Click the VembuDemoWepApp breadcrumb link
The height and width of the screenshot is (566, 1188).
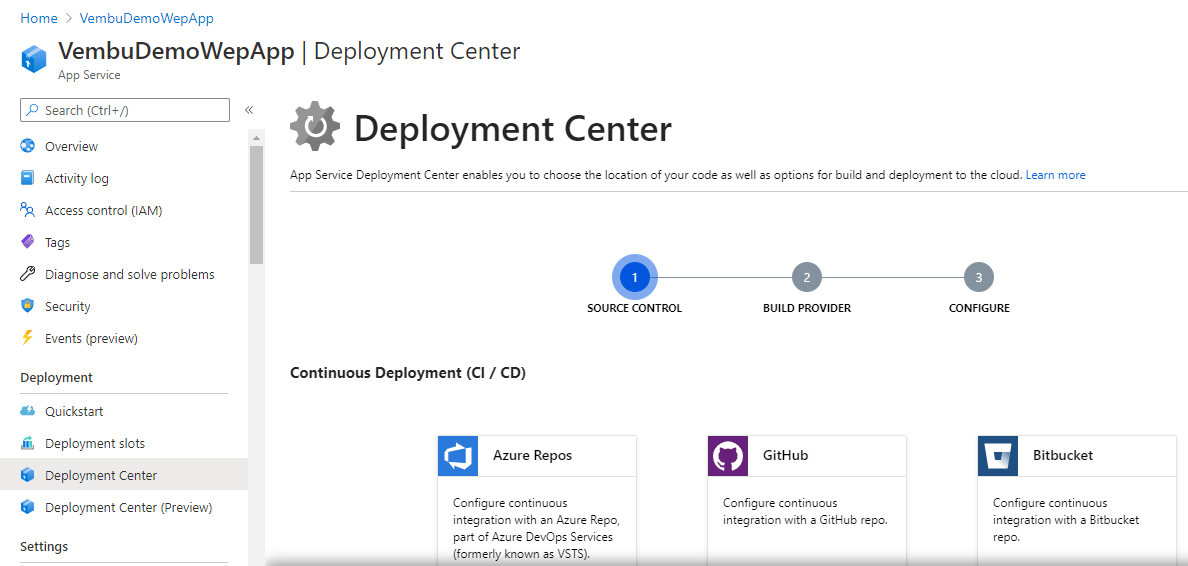click(146, 17)
